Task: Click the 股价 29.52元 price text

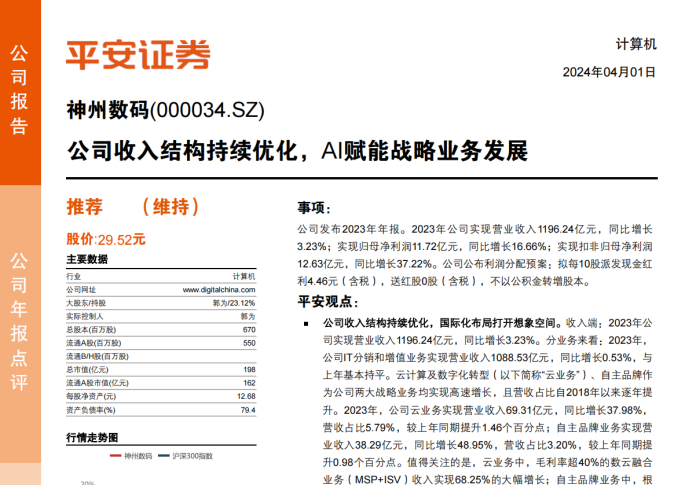Action: click(106, 239)
